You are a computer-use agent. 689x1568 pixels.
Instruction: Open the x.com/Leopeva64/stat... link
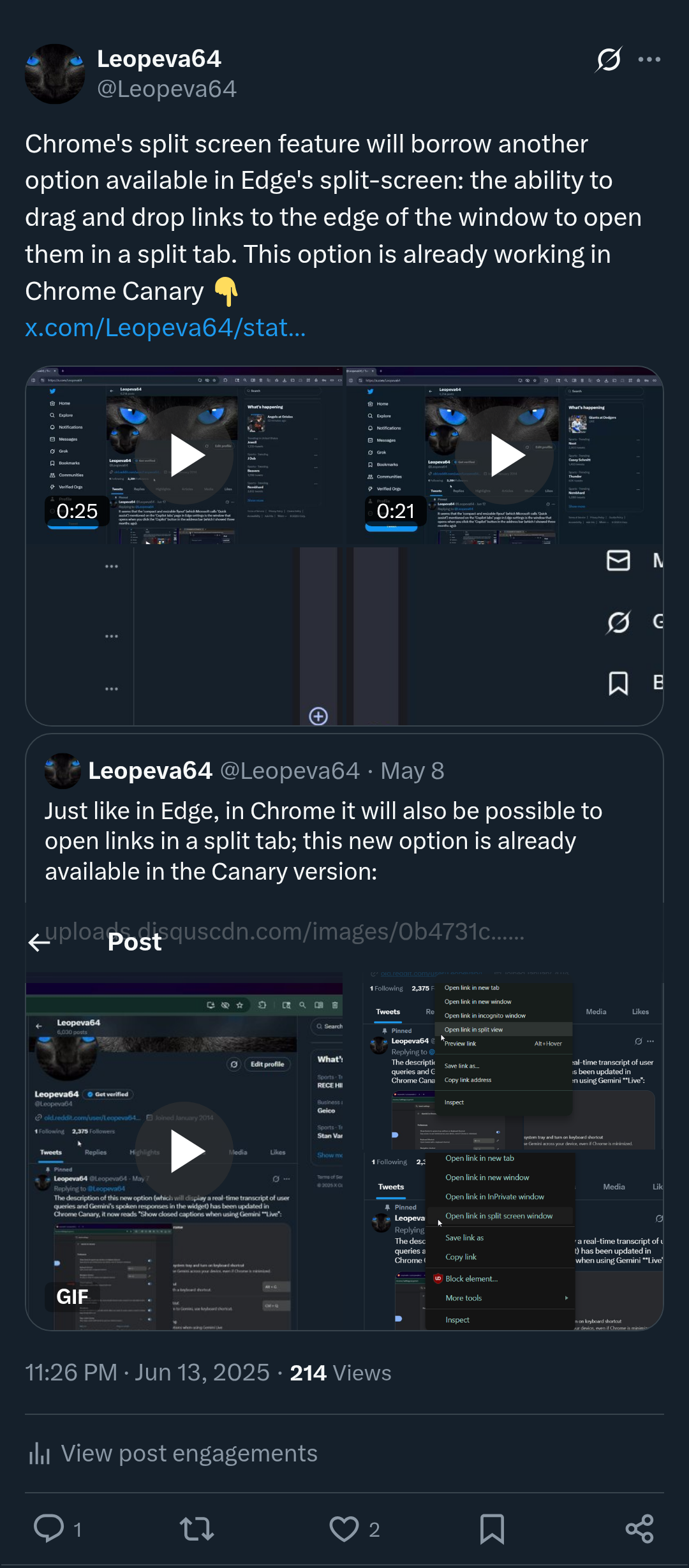pyautogui.click(x=165, y=327)
